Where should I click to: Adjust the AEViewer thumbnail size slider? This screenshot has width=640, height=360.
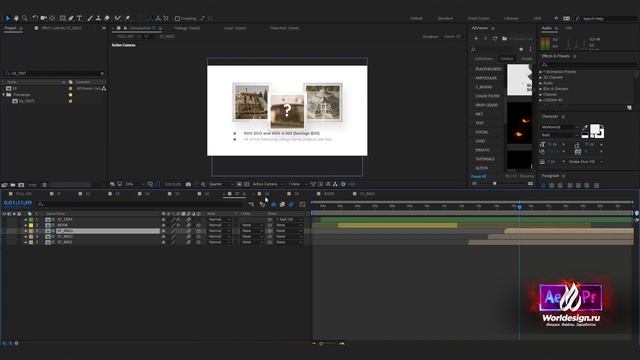[495, 184]
